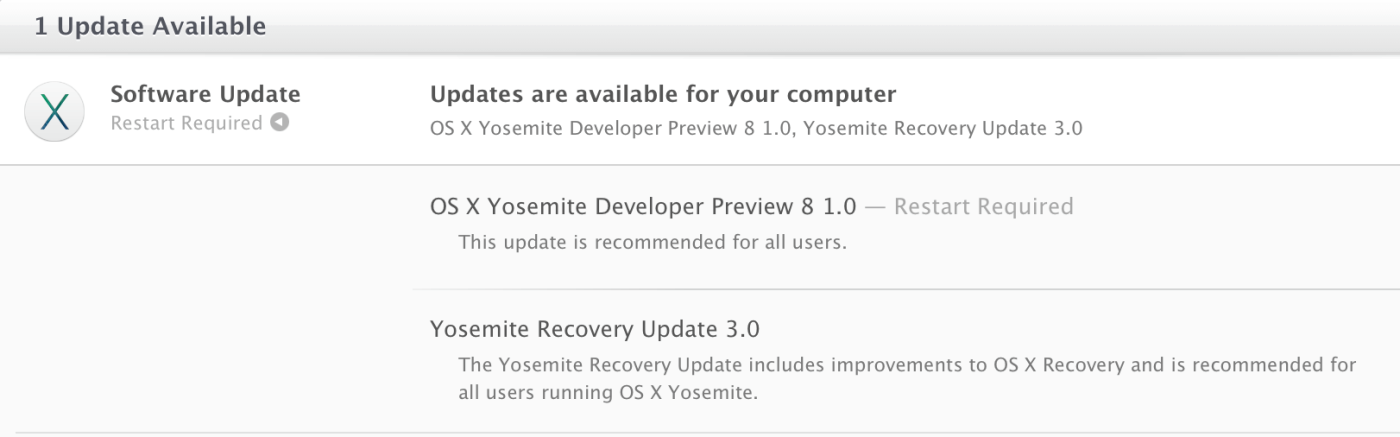Click the OS X Yosemite X icon
The image size is (1400, 437).
click(54, 111)
